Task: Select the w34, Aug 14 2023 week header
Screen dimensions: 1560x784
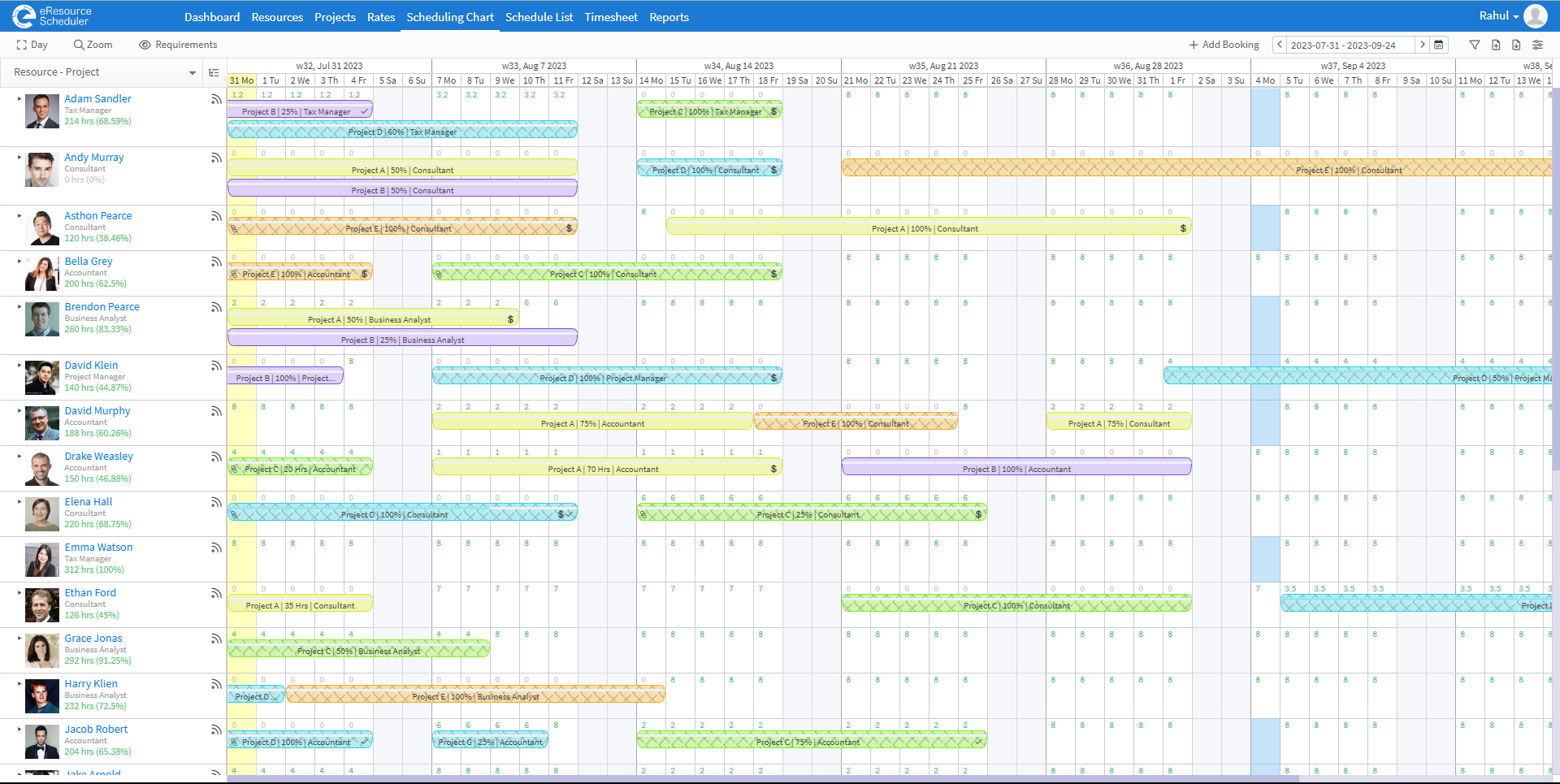Action: pyautogui.click(x=739, y=66)
